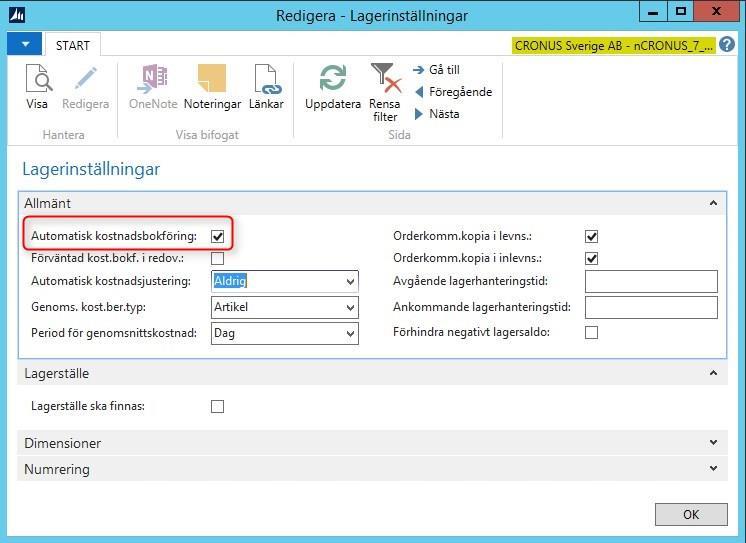Image resolution: width=746 pixels, height=543 pixels.
Task: Click the Uppdatera refresh icon
Action: (x=333, y=79)
